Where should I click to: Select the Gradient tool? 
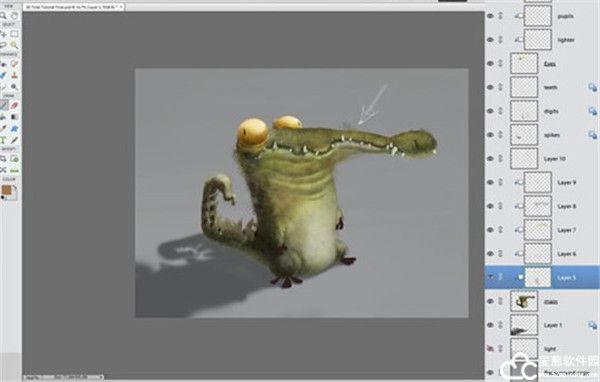point(15,117)
